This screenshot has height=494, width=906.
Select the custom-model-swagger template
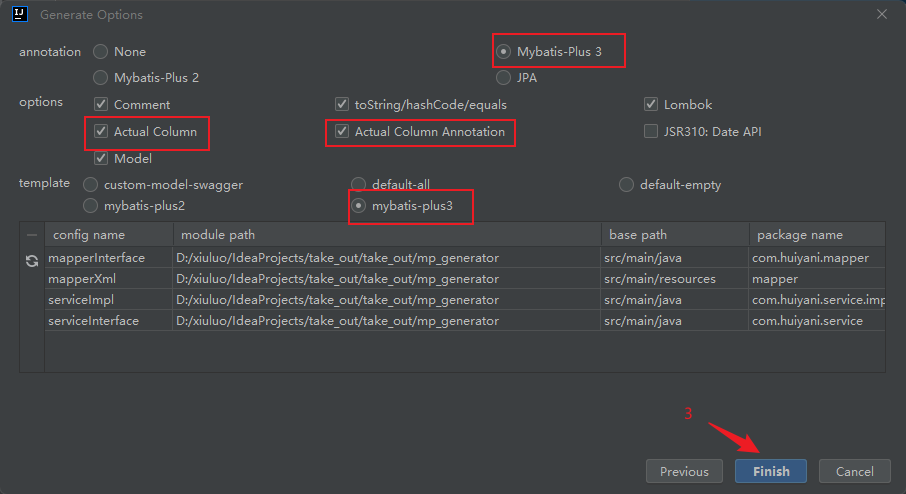(91, 184)
